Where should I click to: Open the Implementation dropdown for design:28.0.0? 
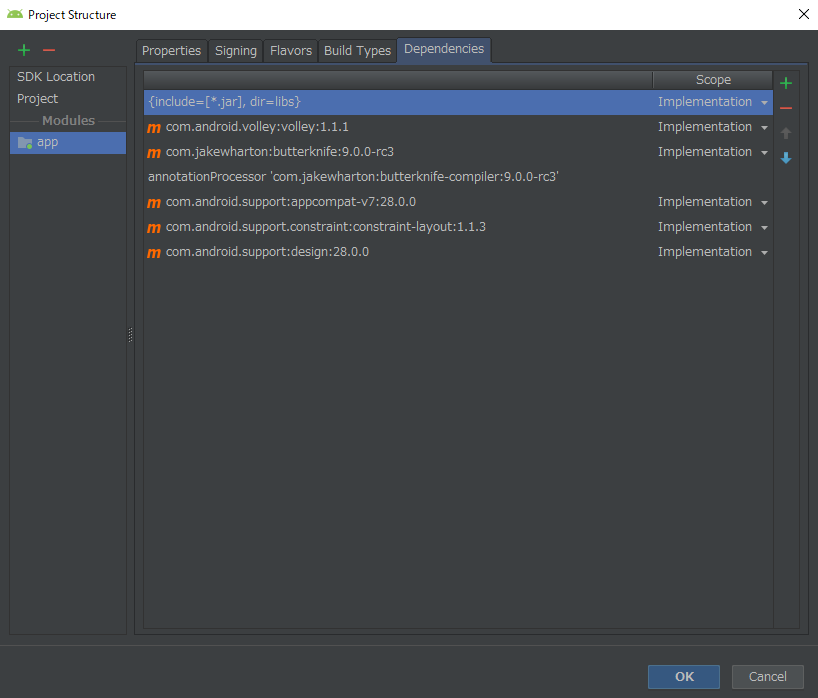[x=764, y=252]
